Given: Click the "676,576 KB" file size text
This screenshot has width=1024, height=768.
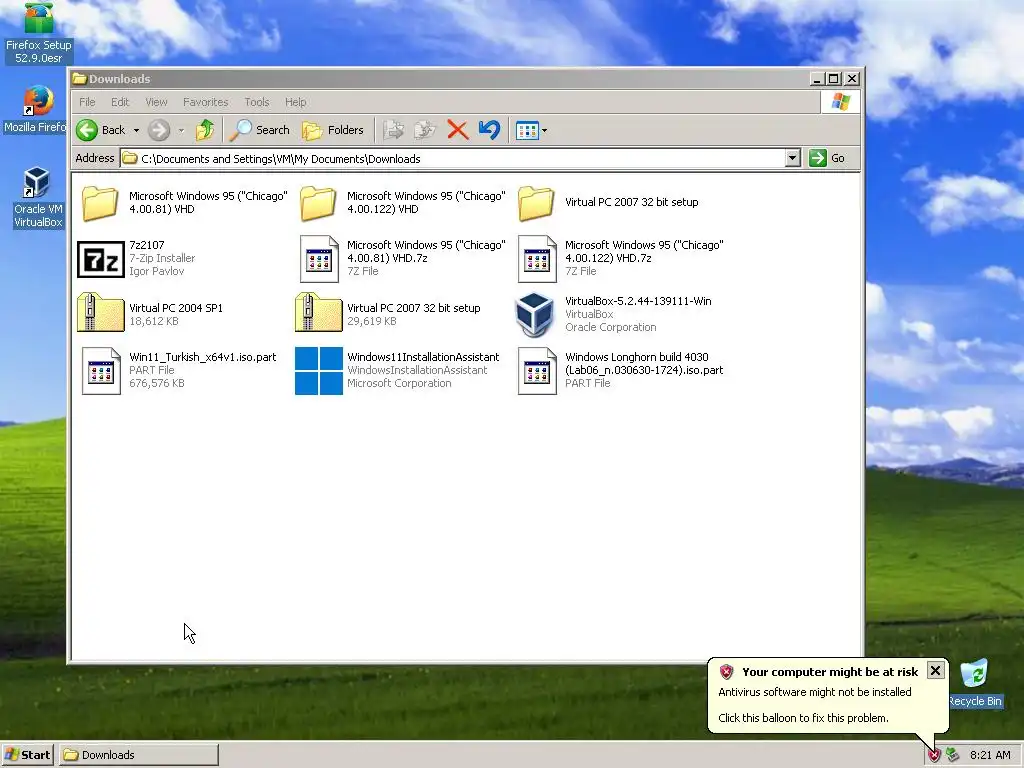Looking at the screenshot, I should 157,383.
